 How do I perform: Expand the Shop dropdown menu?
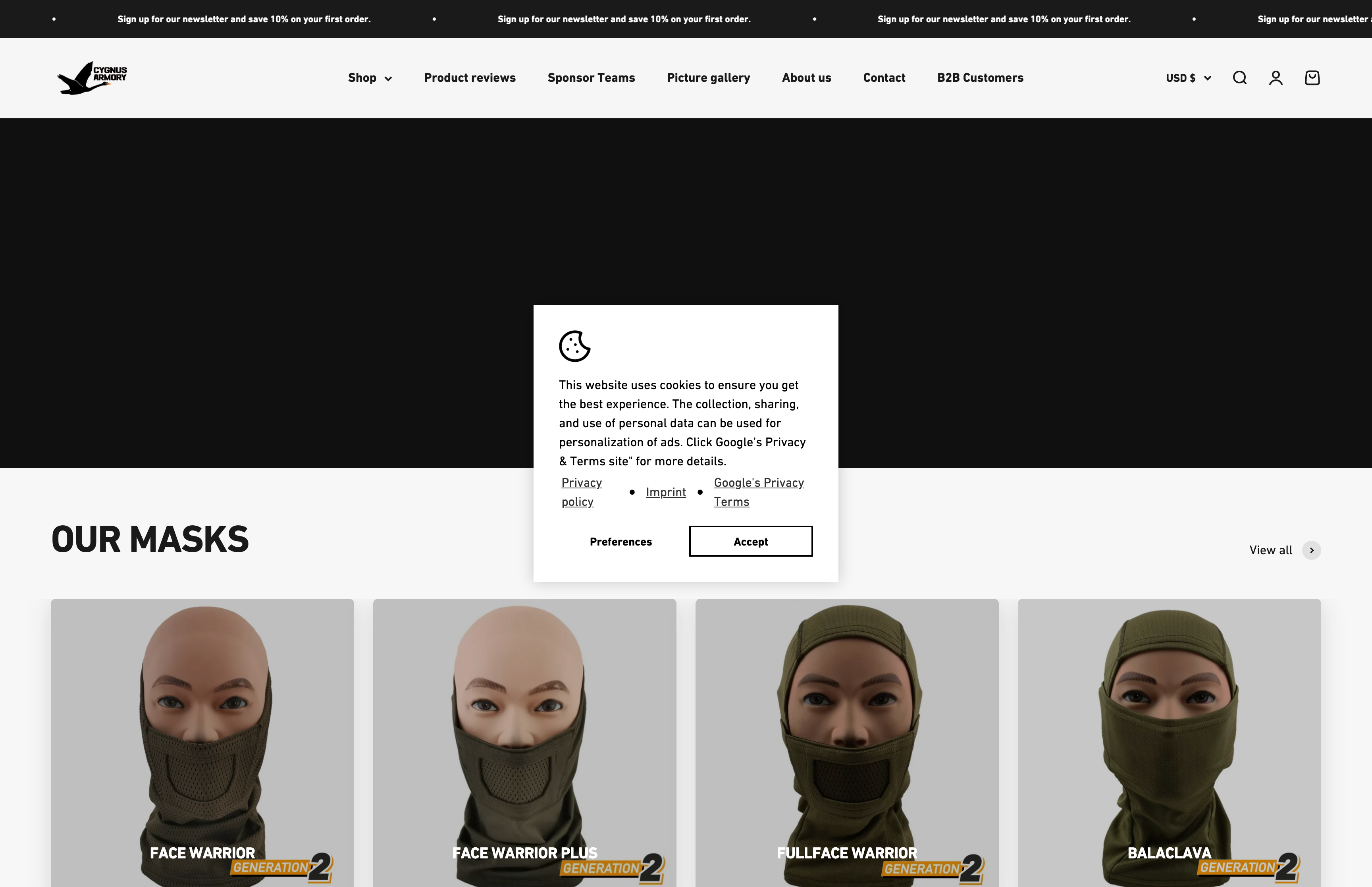click(370, 78)
